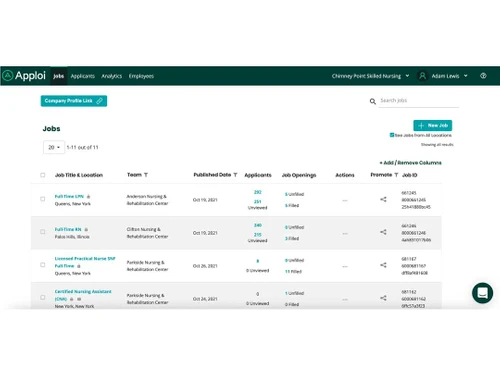
Task: Click Clifton Nursing & Rehabilitation Center team cell
Action: click(x=147, y=233)
